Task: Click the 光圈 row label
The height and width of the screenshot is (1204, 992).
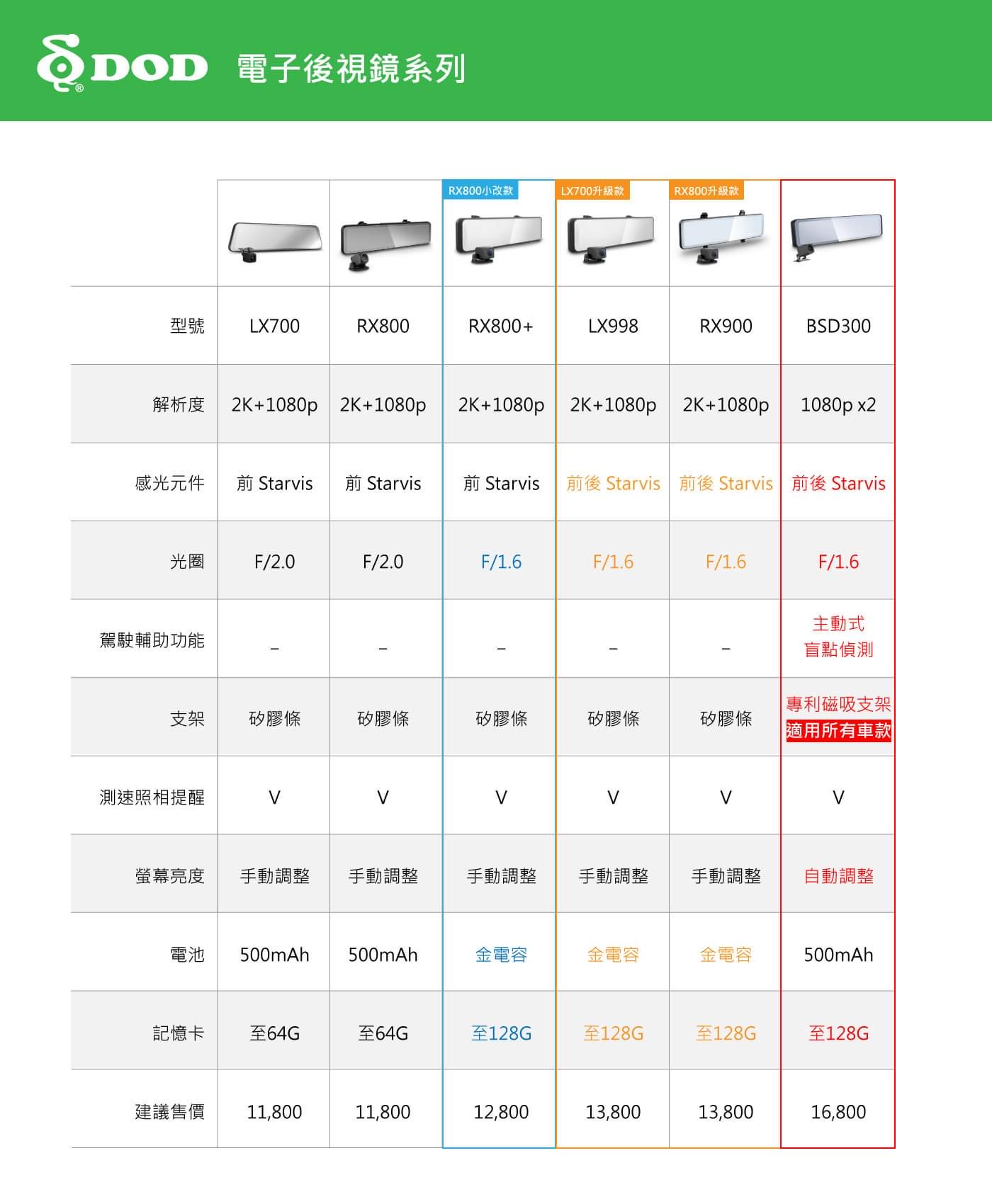Action: [187, 562]
